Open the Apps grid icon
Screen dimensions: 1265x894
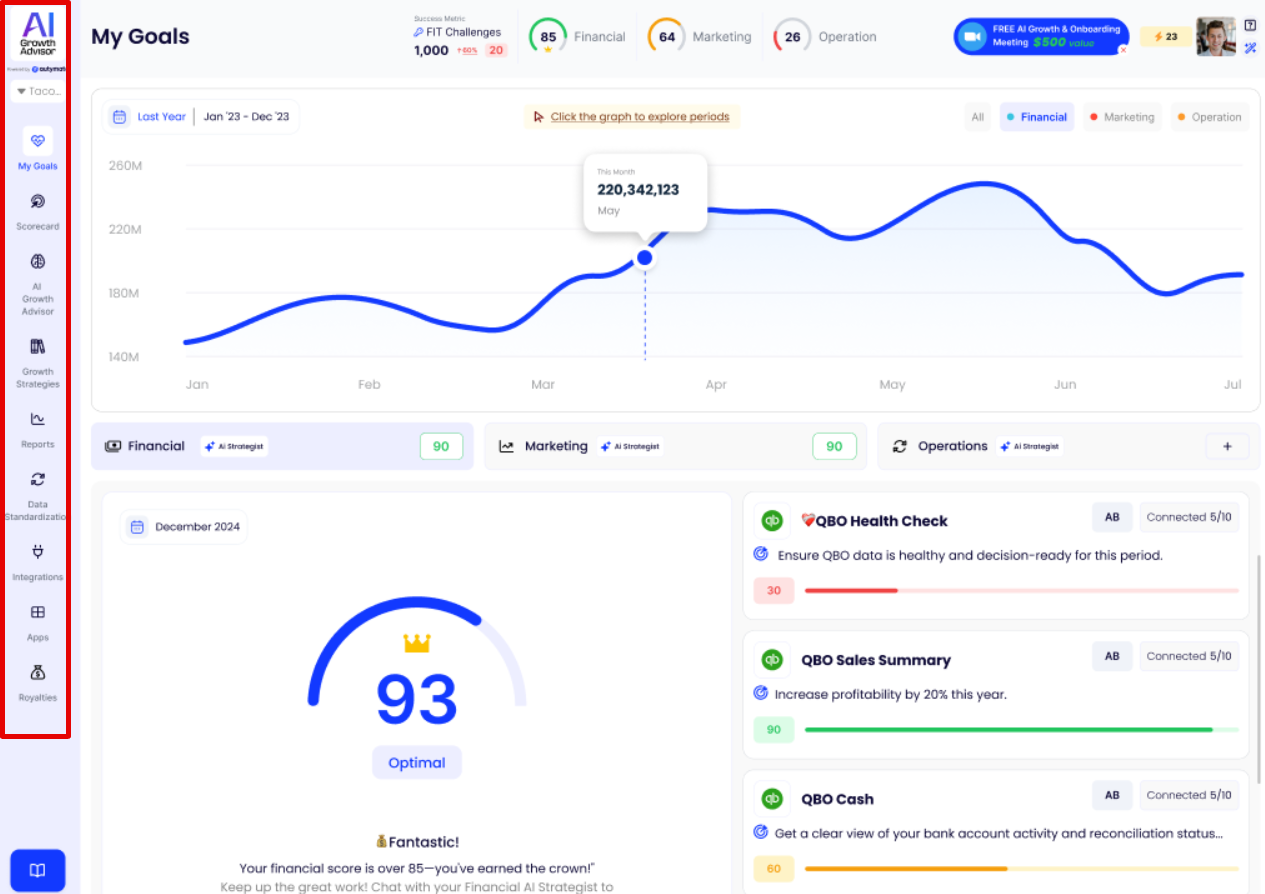coord(38,612)
